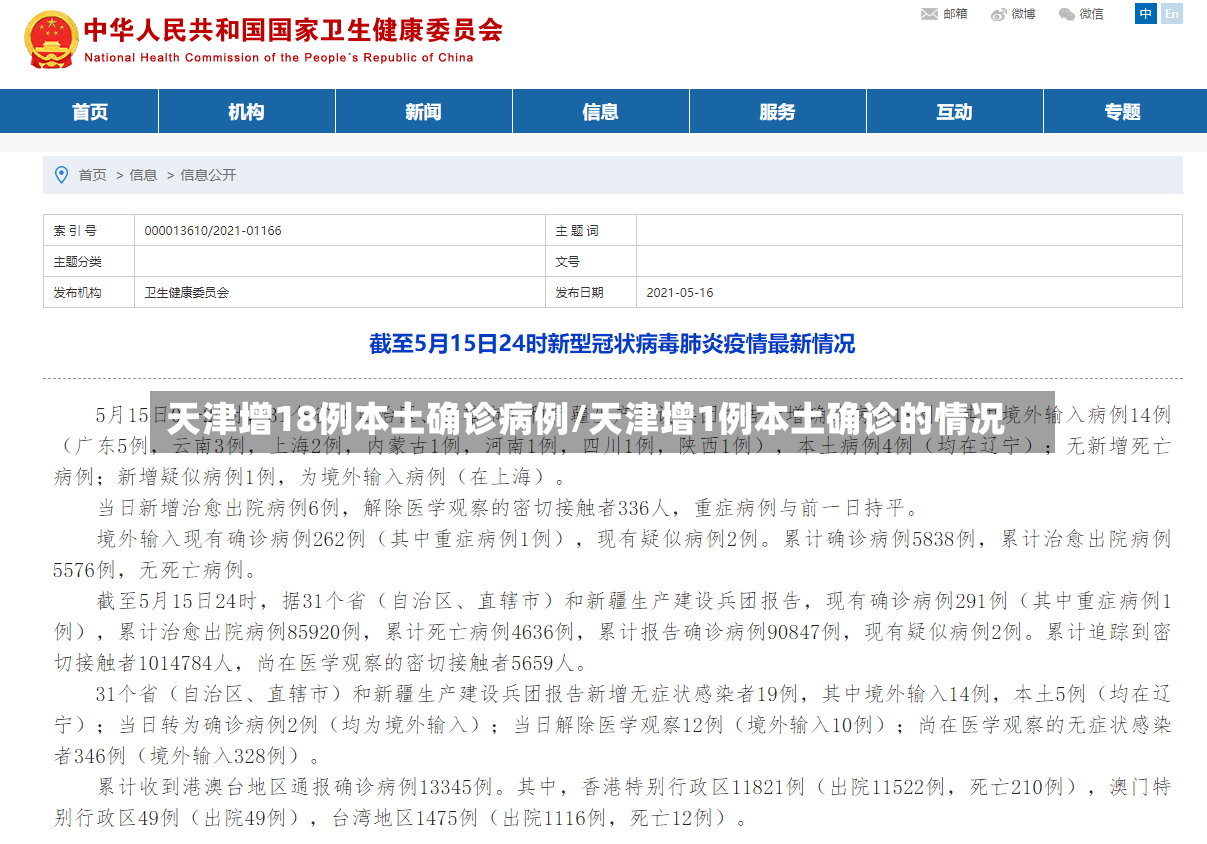This screenshot has height=844, width=1207.
Task: Open the 首页 navigation tab
Action: point(90,111)
